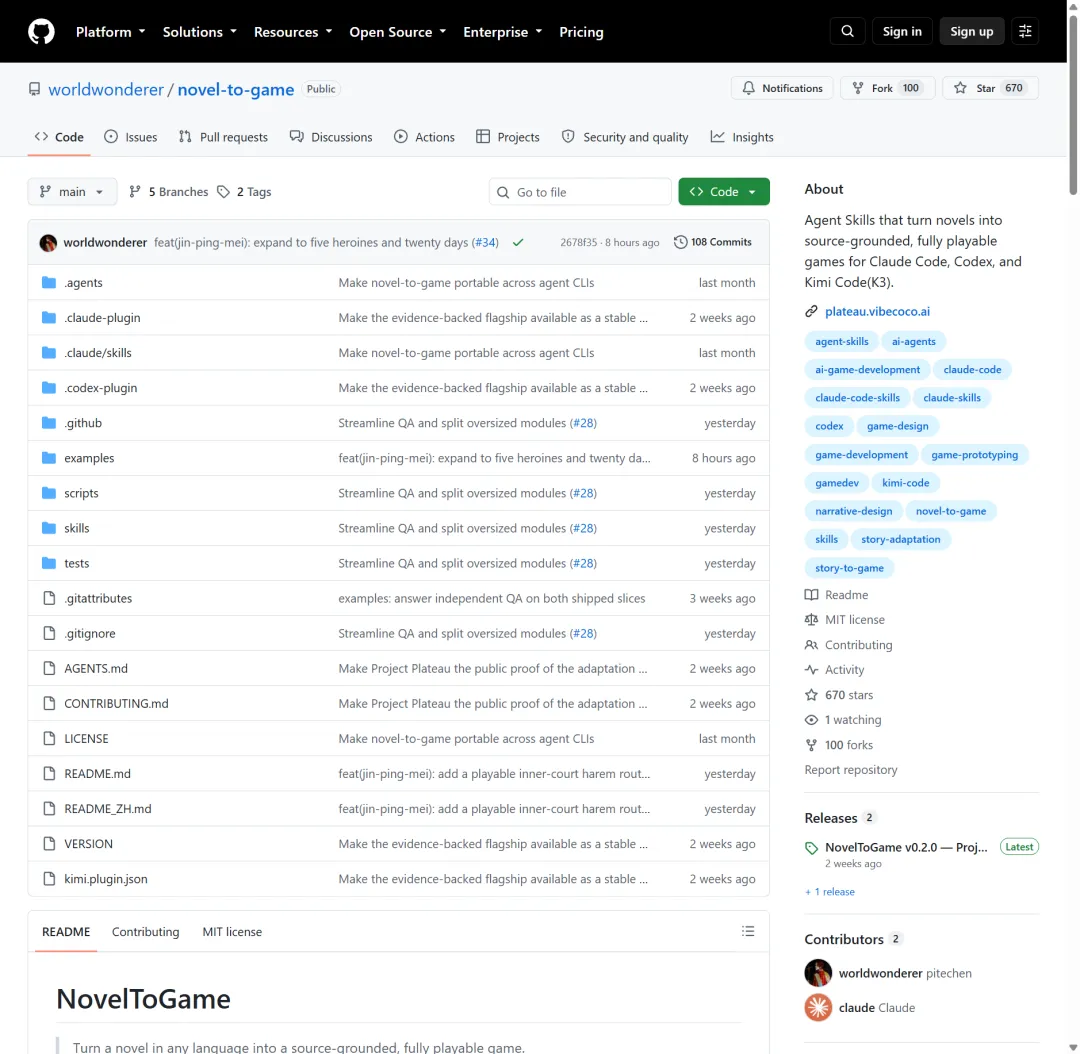Select the claude-code topic tag
Screen dimensions: 1080x1054
tap(972, 369)
